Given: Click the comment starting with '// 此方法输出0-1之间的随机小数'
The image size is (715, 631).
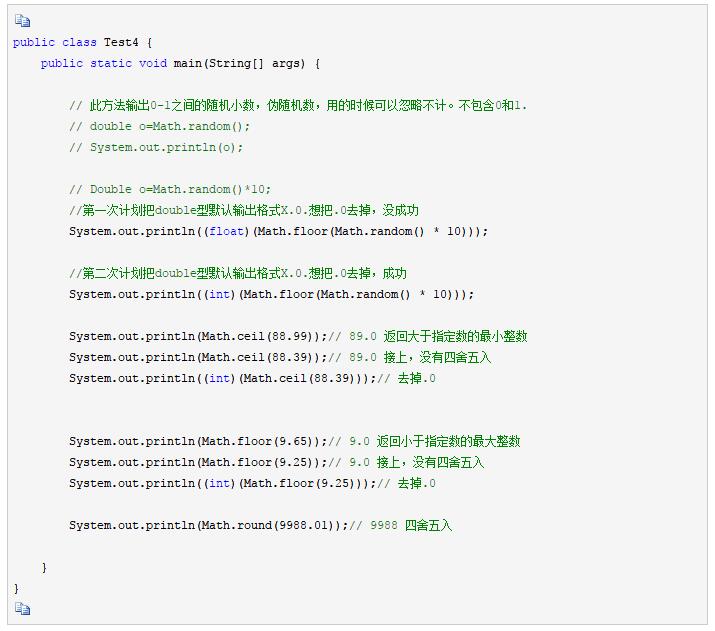Looking at the screenshot, I should pos(298,105).
